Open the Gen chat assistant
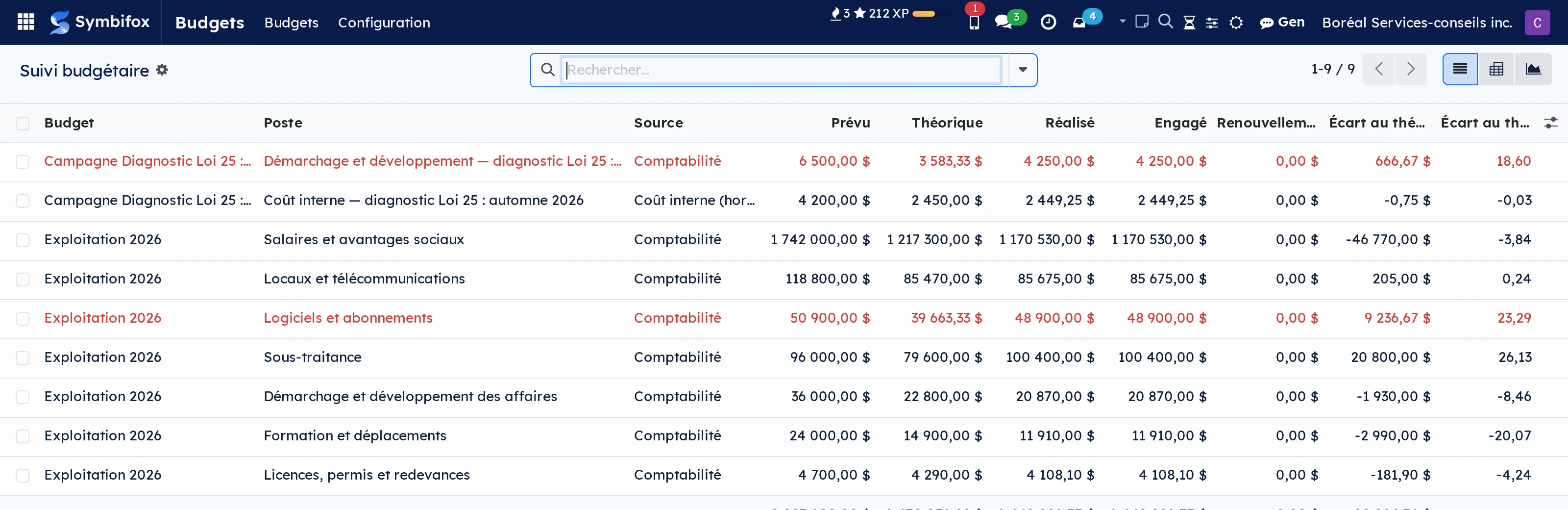The width and height of the screenshot is (1568, 510). point(1282,23)
